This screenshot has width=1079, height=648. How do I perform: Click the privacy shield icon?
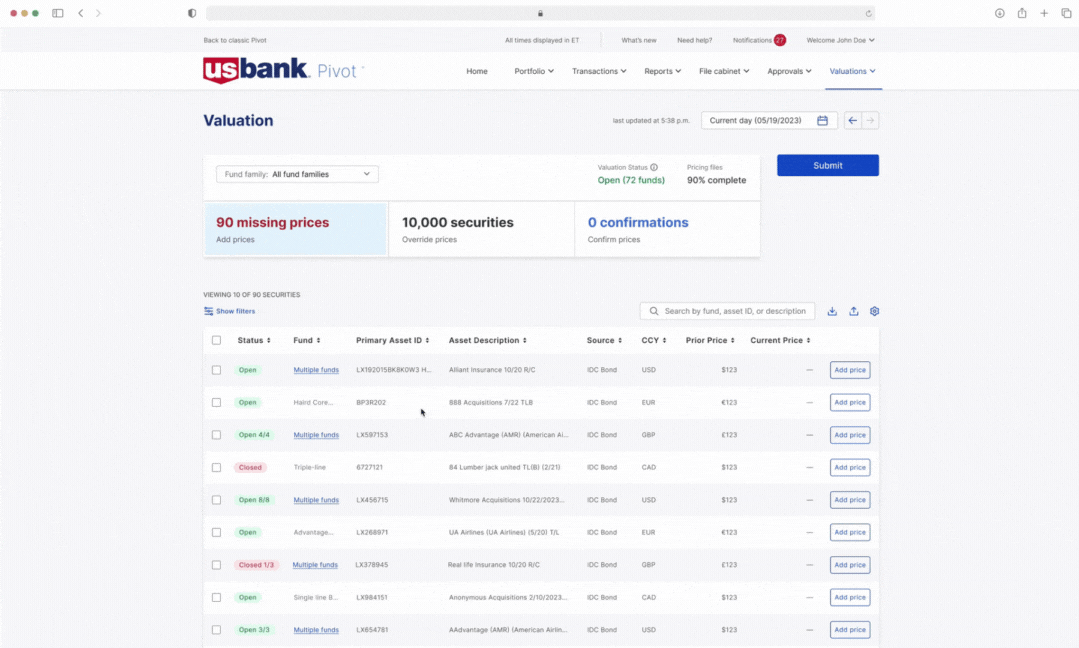pyautogui.click(x=192, y=13)
